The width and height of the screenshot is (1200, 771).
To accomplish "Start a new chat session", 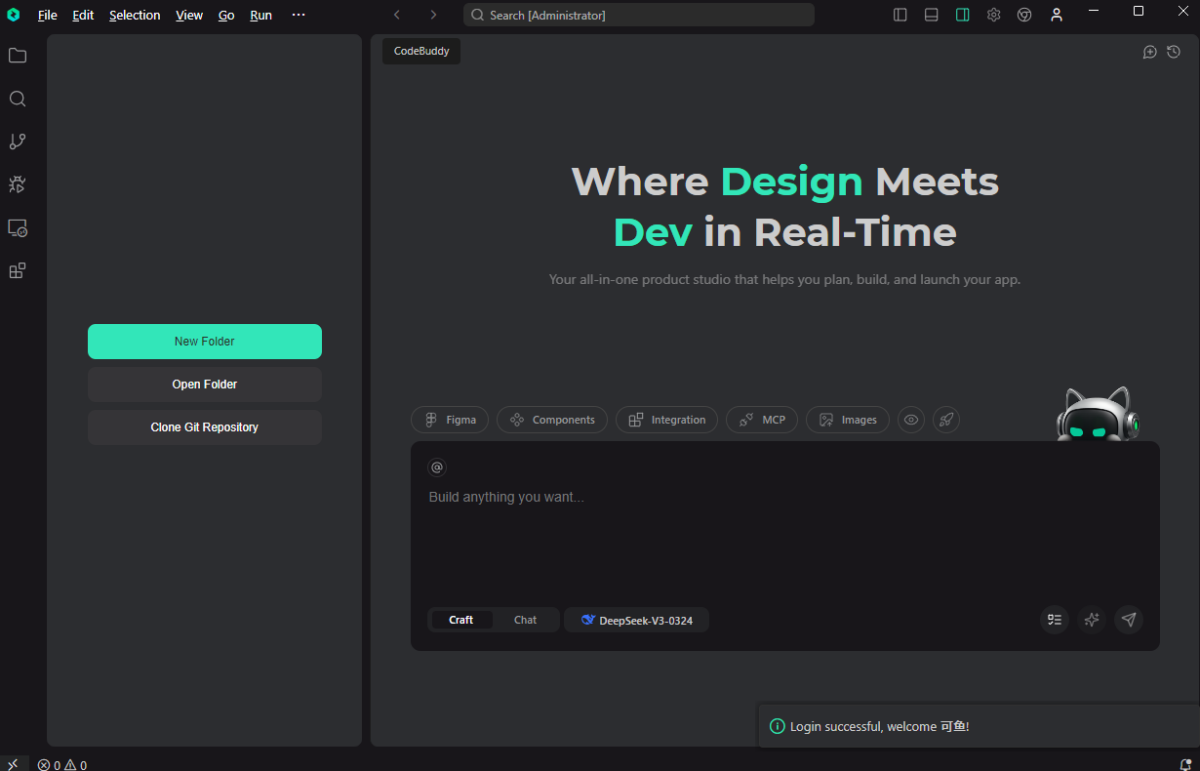I will click(x=1150, y=52).
